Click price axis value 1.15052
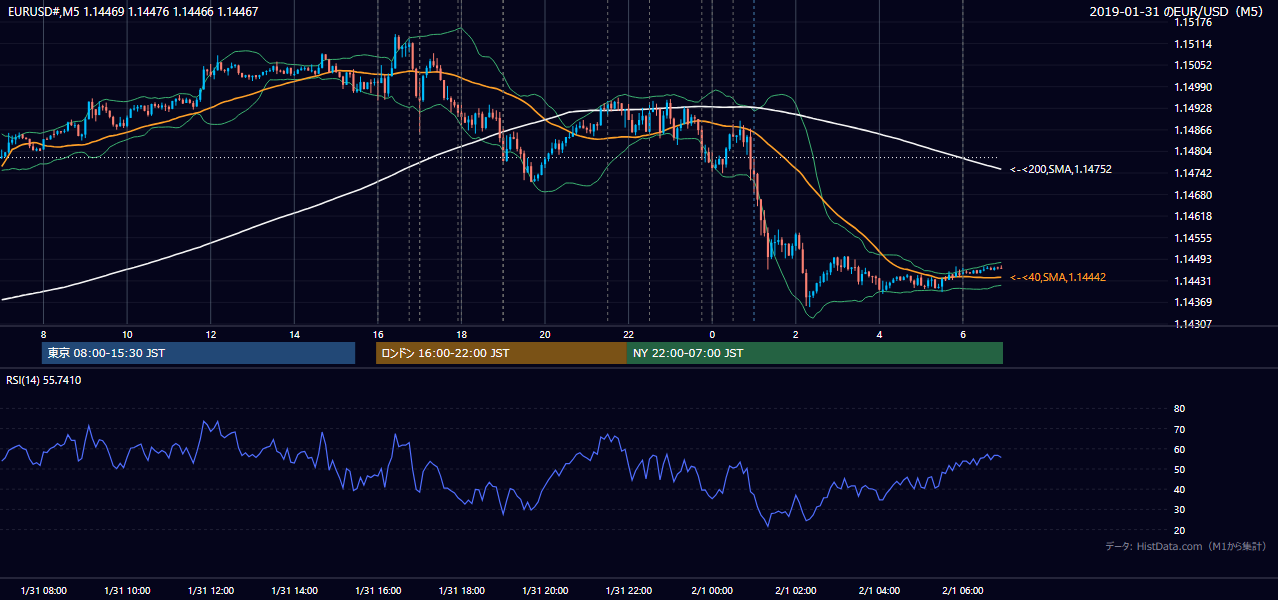 pos(1193,65)
